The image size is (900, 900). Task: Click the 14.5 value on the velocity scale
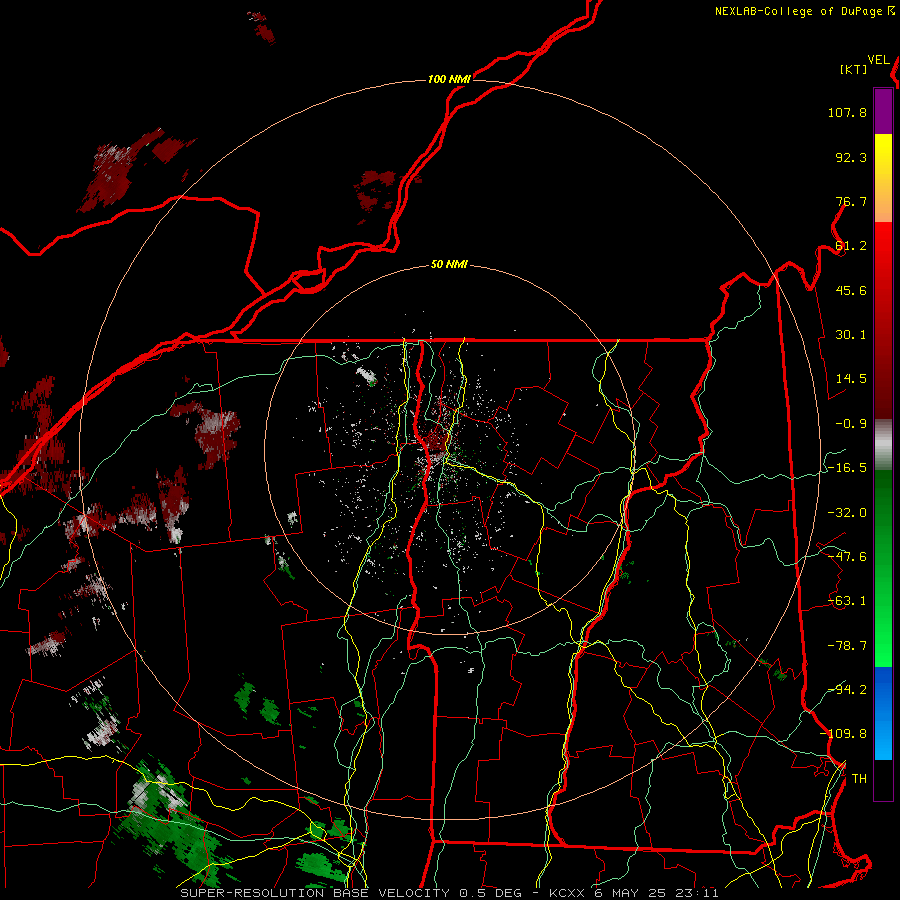tap(851, 379)
